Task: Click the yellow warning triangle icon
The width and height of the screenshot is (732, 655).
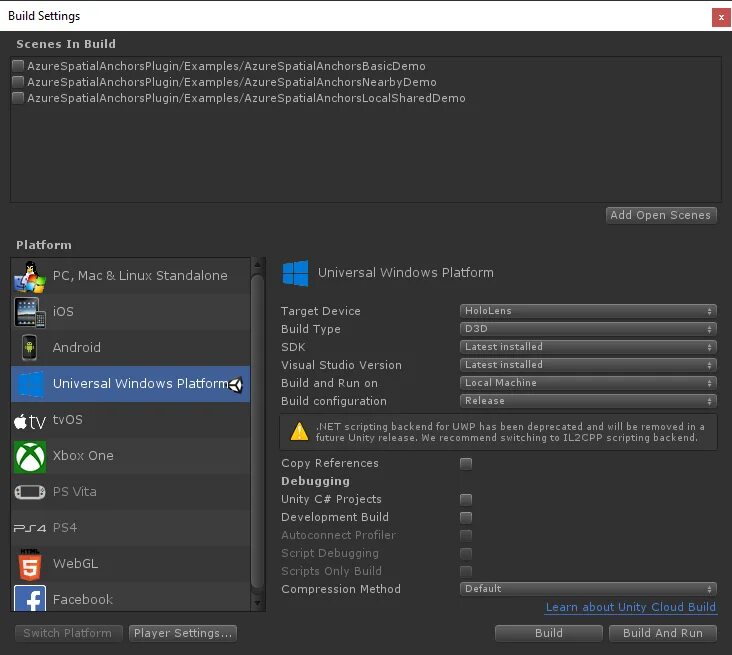Action: 299,431
